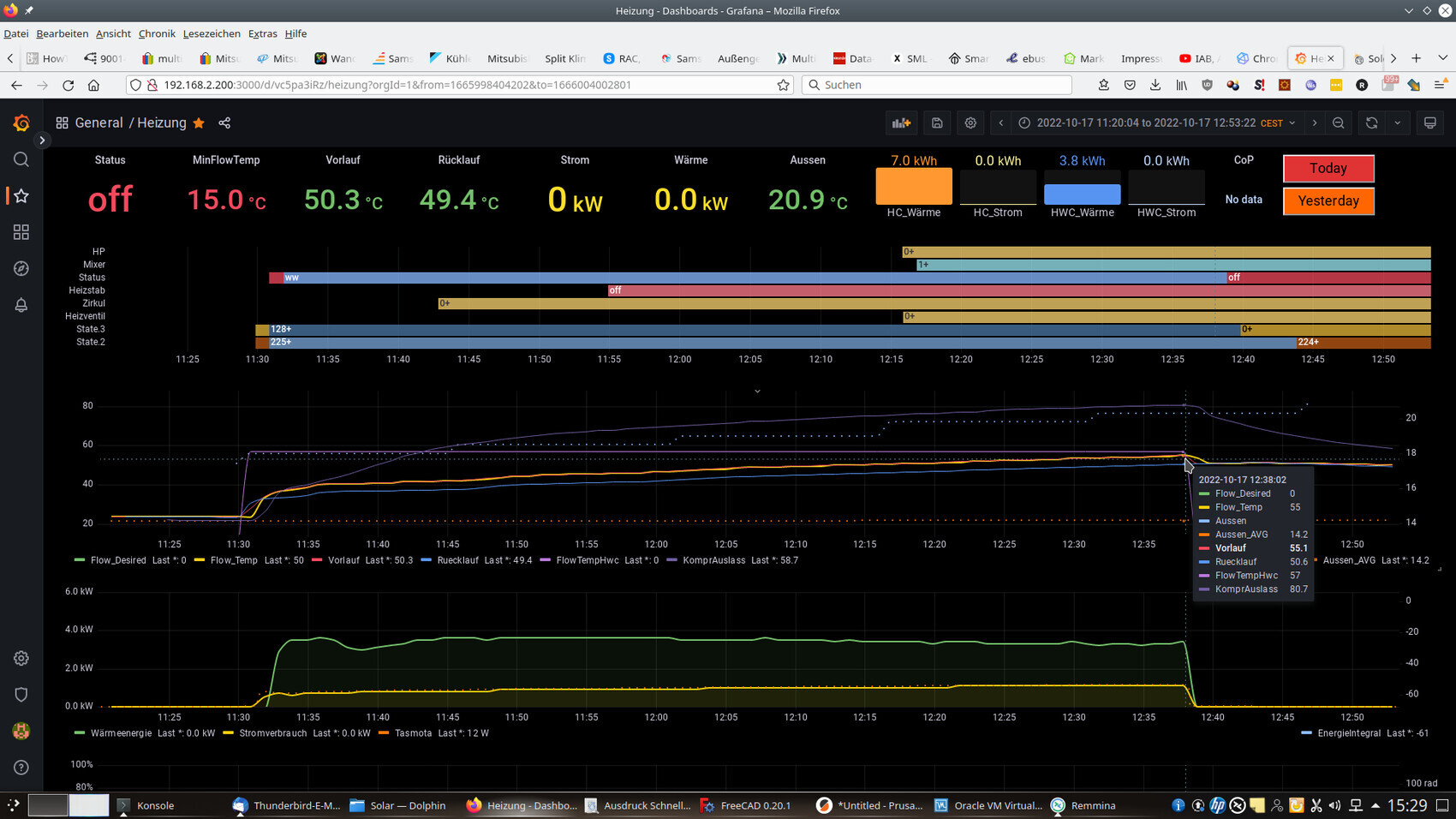1456x819 pixels.
Task: Expand the refresh interval dropdown arrow
Action: [x=1398, y=123]
